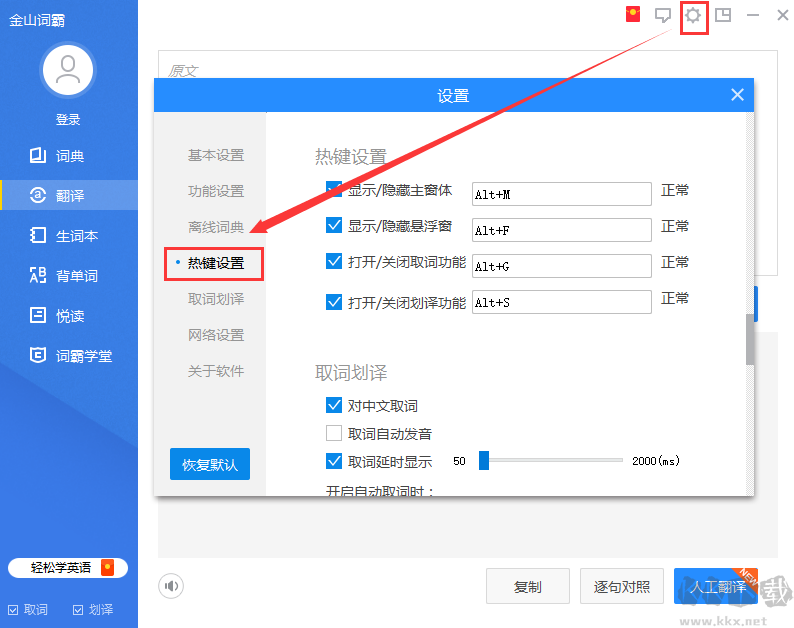Click the 轻松学英语 promo button
Image resolution: width=794 pixels, height=628 pixels.
click(68, 568)
